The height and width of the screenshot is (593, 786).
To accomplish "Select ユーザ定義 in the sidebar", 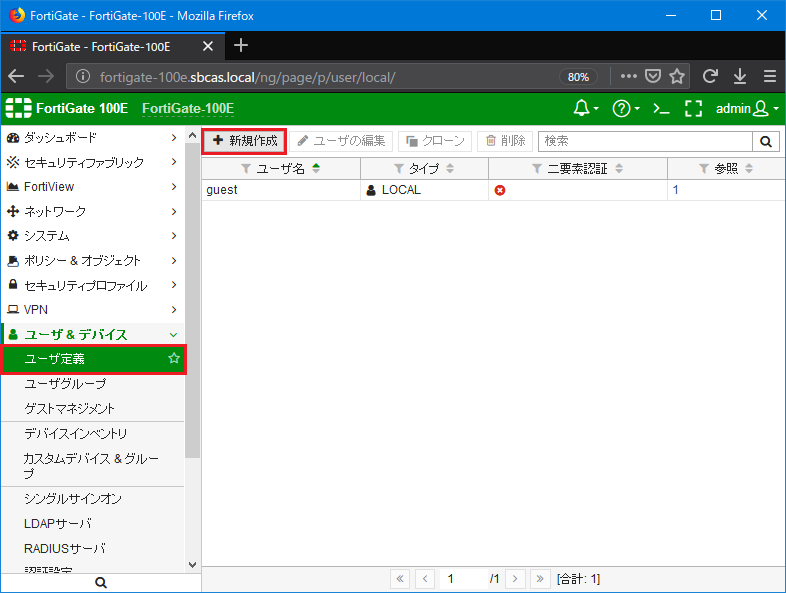I will 93,359.
